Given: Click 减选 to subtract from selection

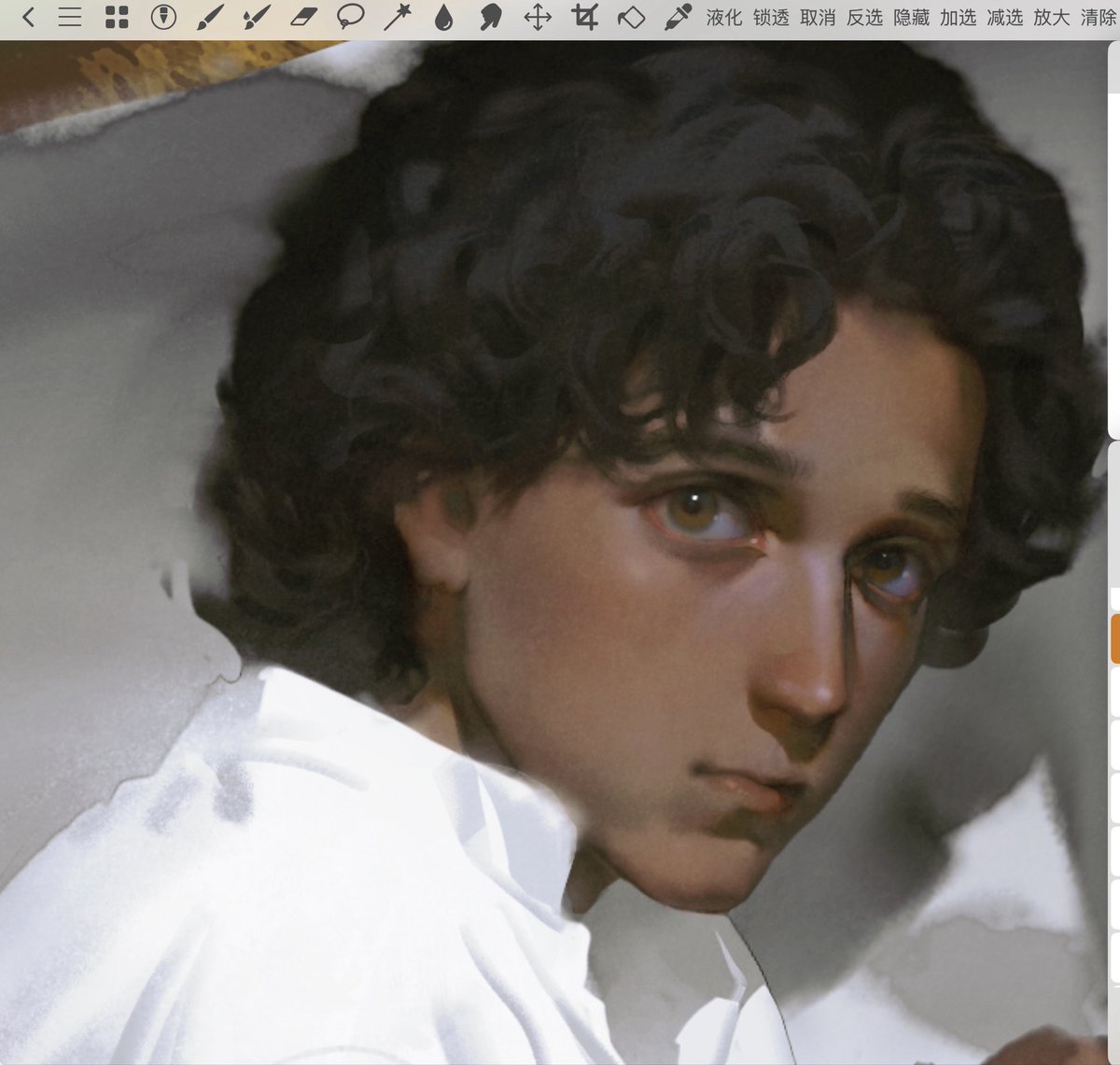Looking at the screenshot, I should [x=1004, y=17].
